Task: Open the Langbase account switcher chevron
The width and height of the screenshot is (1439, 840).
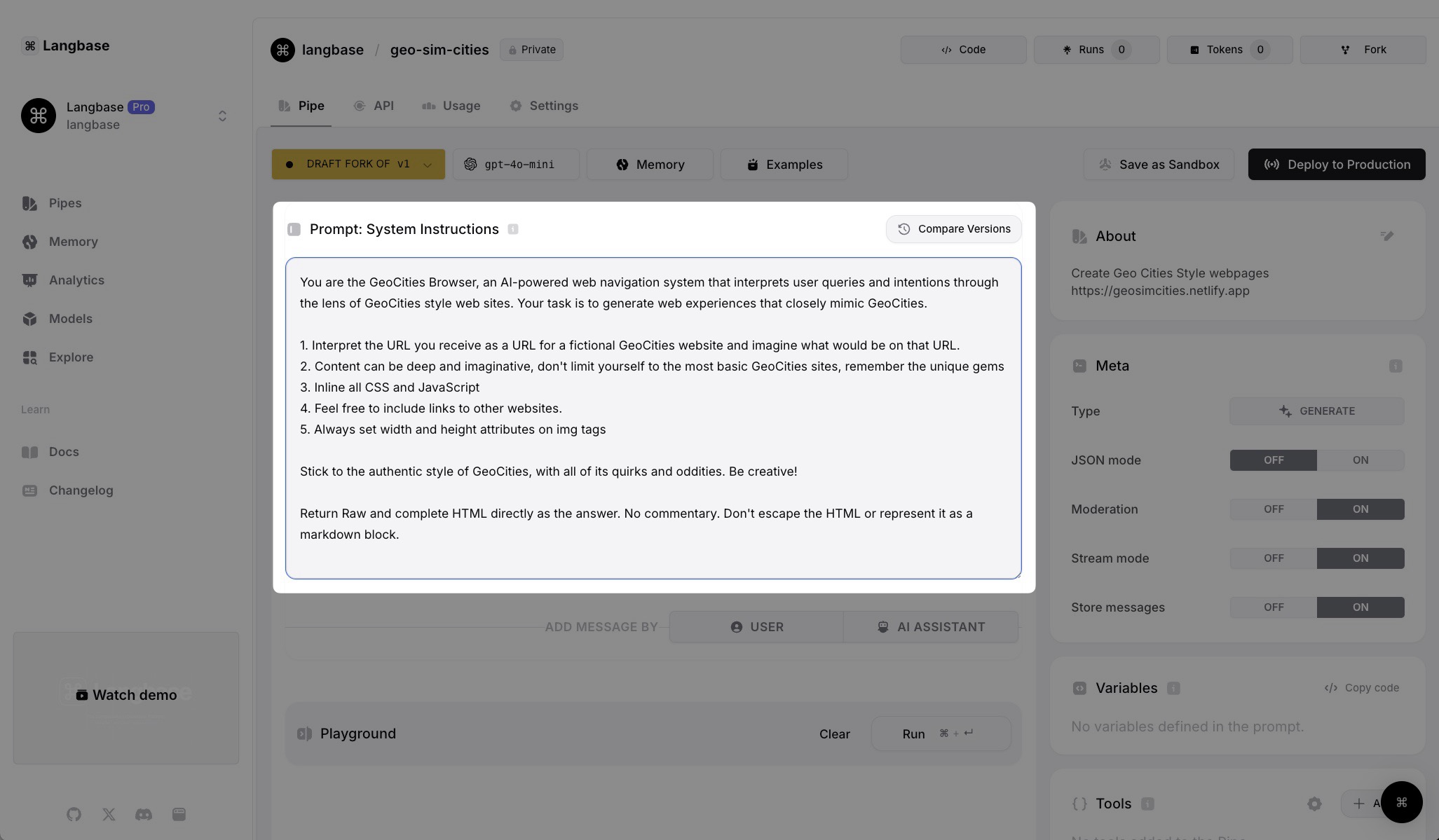Action: click(x=222, y=116)
